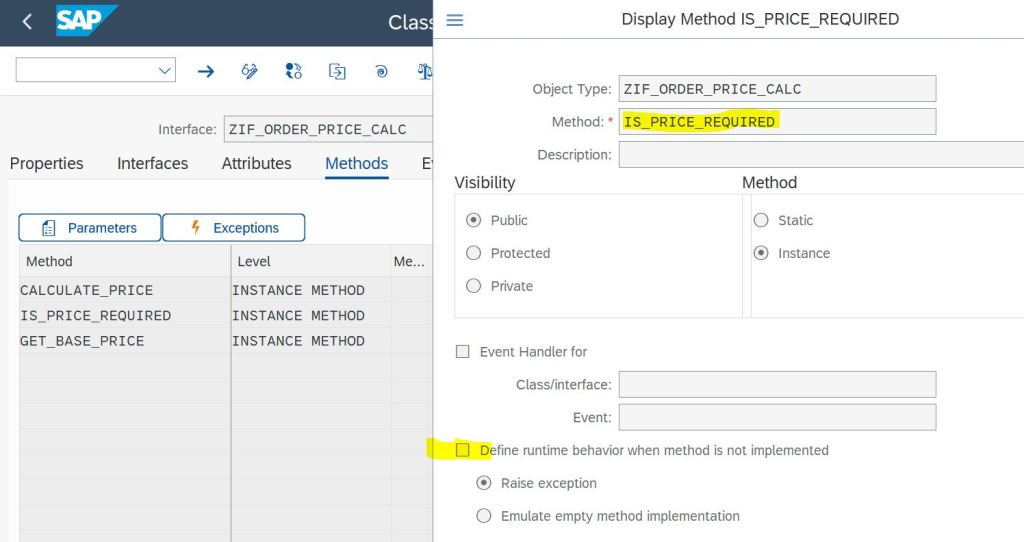Click the active/inactive objects toolbar icon

[293, 71]
